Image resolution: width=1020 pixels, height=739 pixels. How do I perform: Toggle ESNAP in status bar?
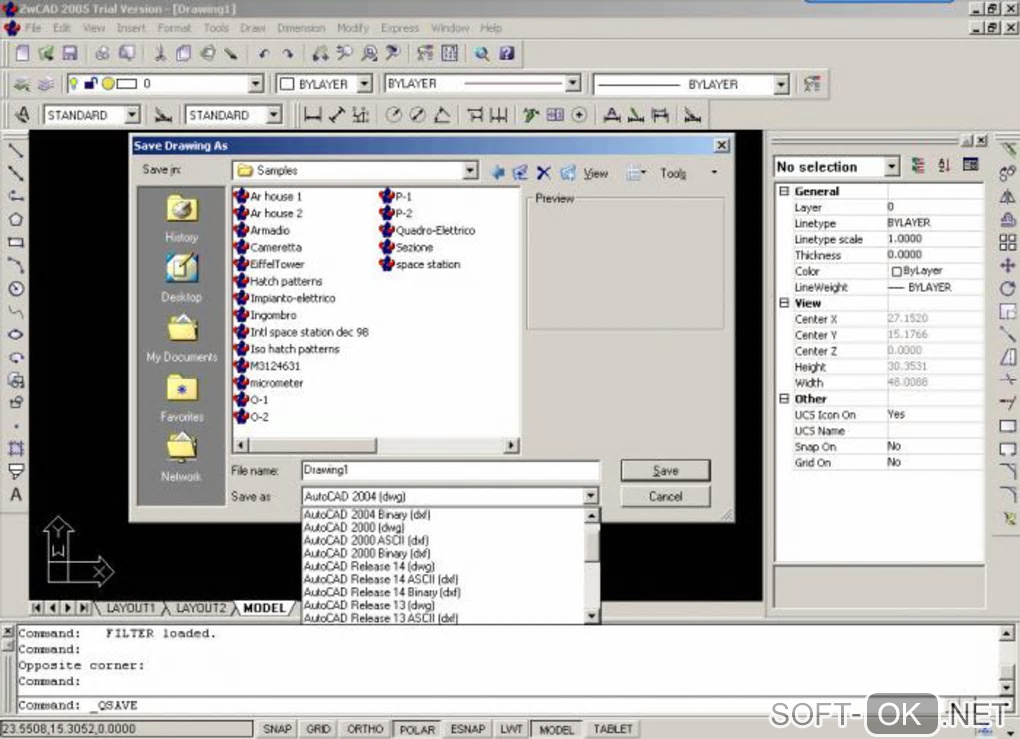click(x=468, y=729)
